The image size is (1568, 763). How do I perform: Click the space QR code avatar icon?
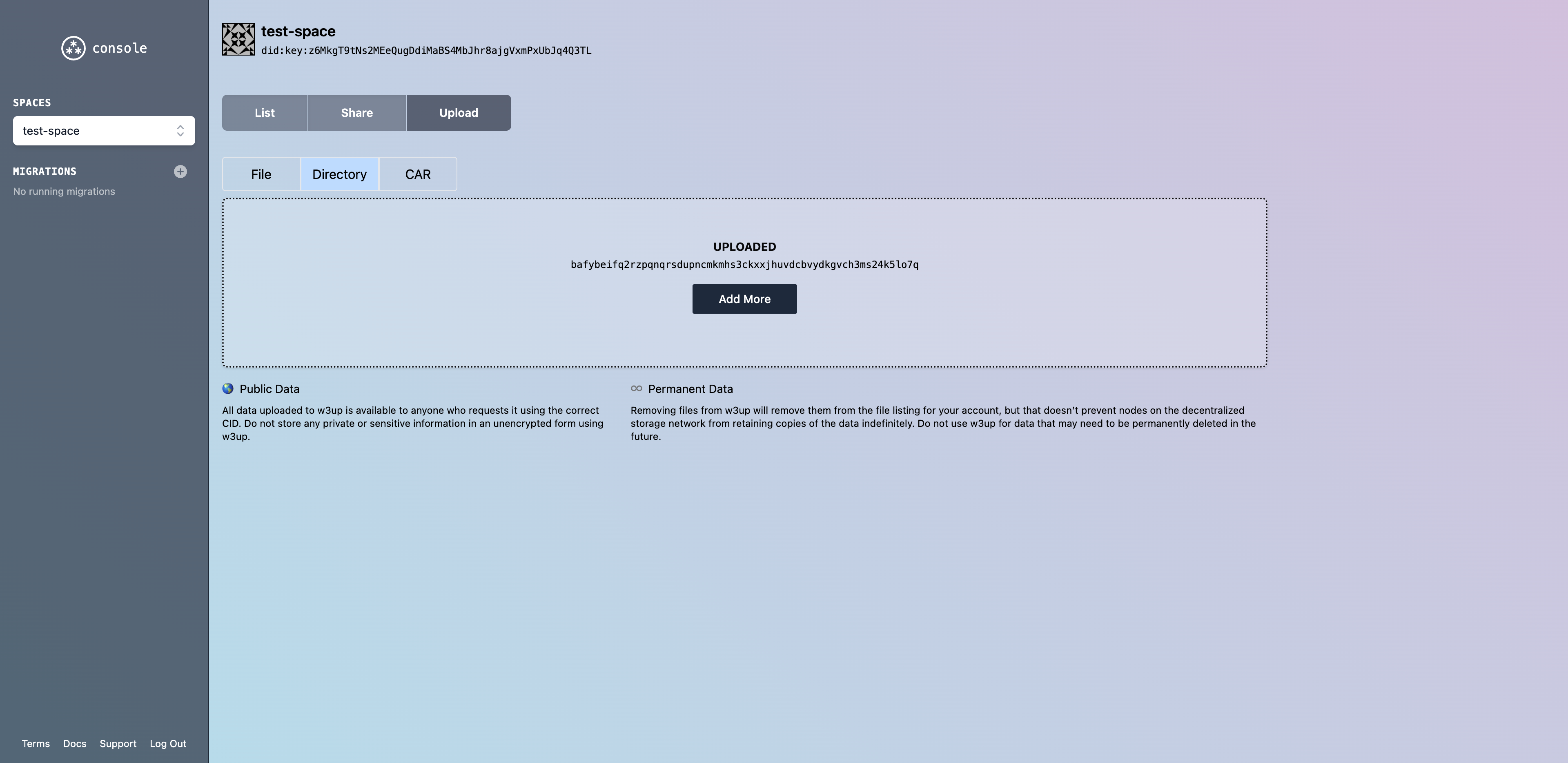click(238, 38)
